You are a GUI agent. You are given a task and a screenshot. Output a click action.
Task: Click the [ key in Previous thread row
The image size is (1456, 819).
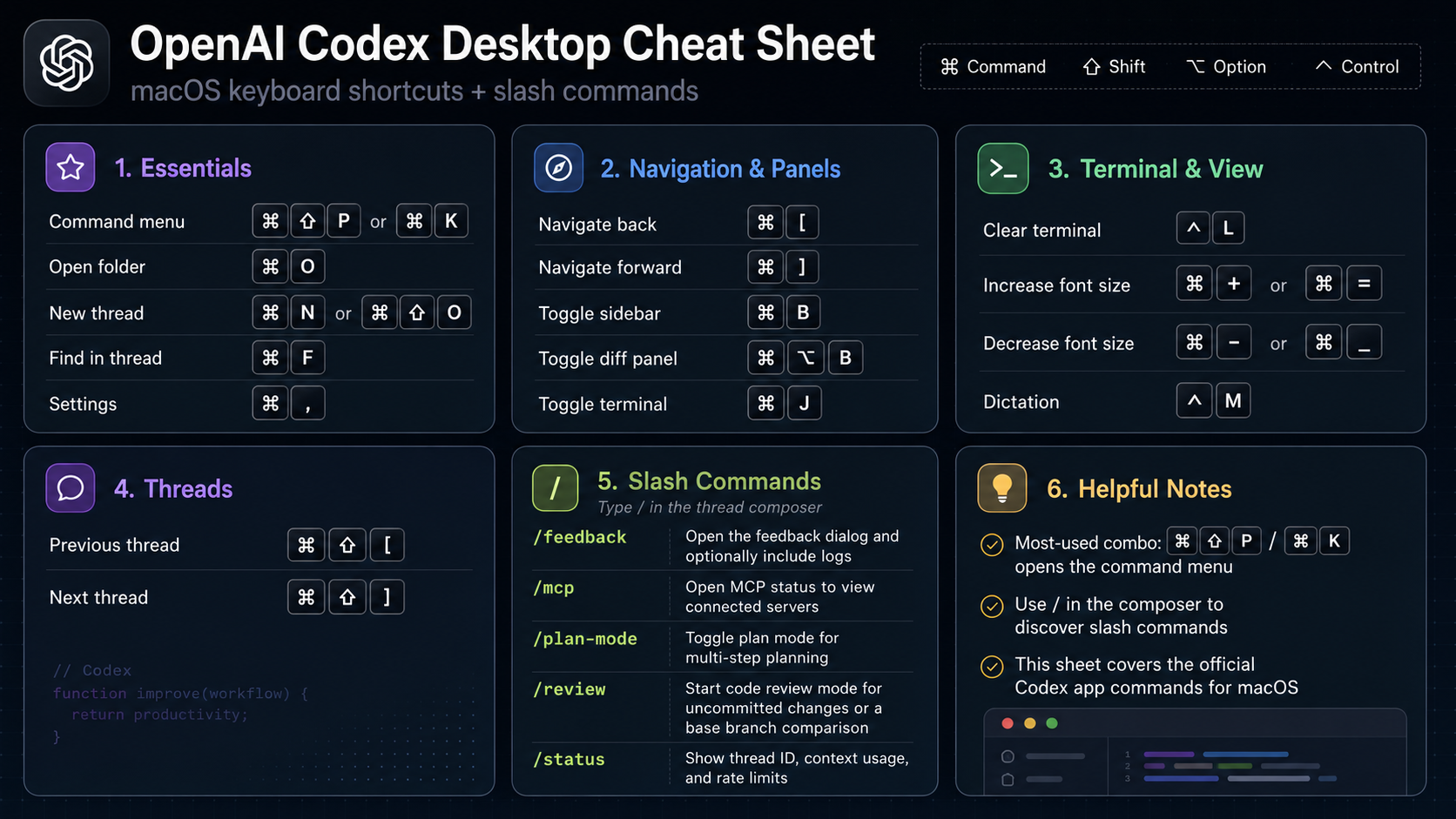click(x=387, y=545)
